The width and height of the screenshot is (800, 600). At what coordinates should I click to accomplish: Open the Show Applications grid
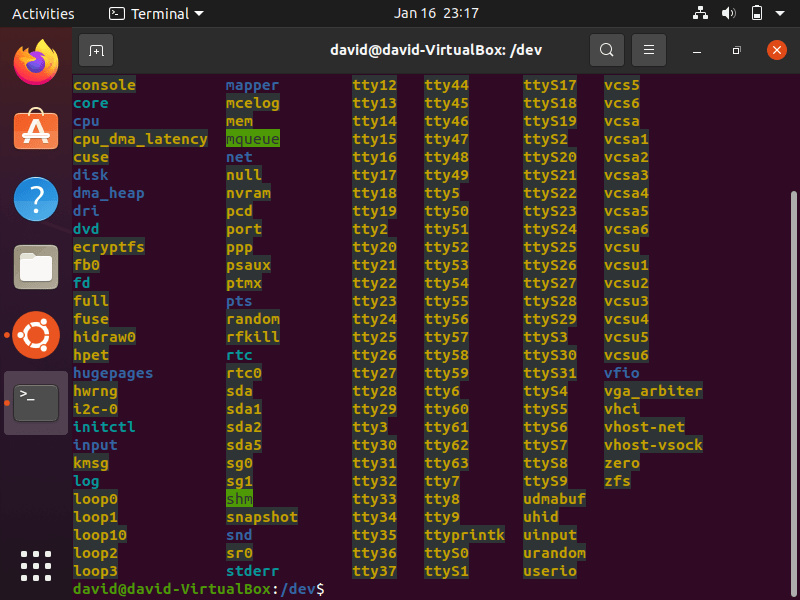pyautogui.click(x=36, y=566)
